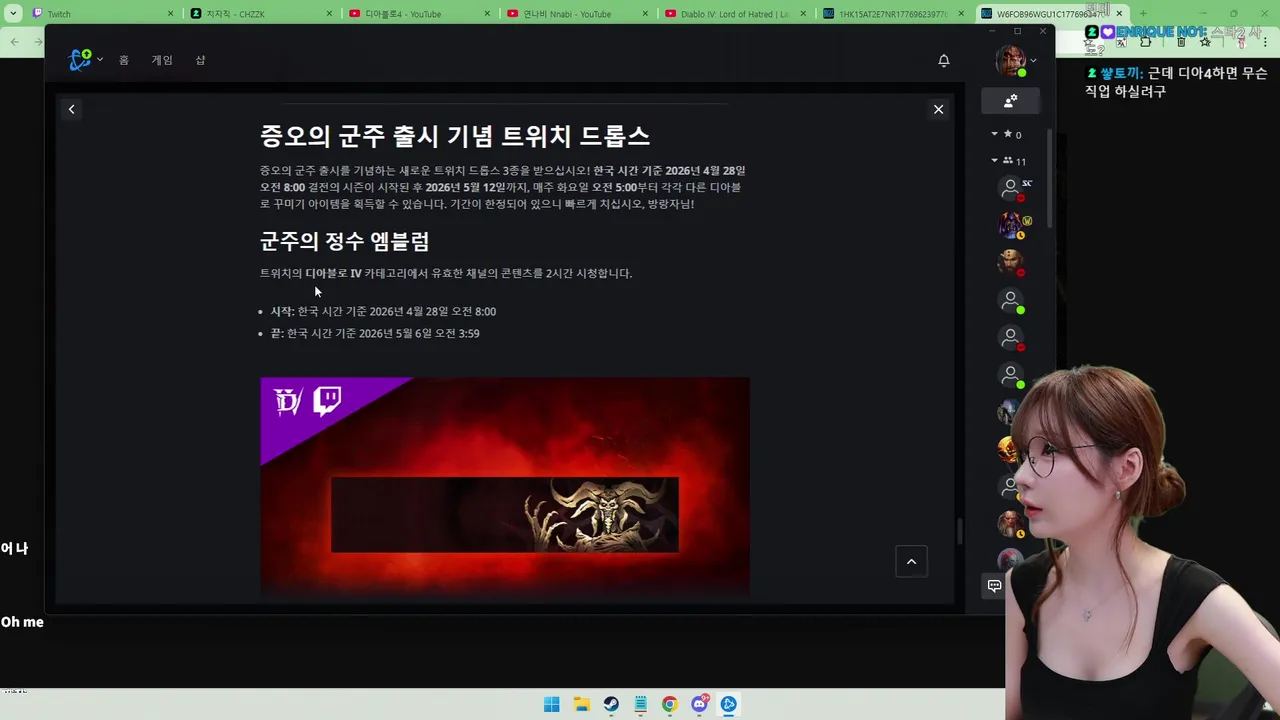The height and width of the screenshot is (720, 1280).
Task: Open new browser tab with plus button
Action: pos(1143,14)
